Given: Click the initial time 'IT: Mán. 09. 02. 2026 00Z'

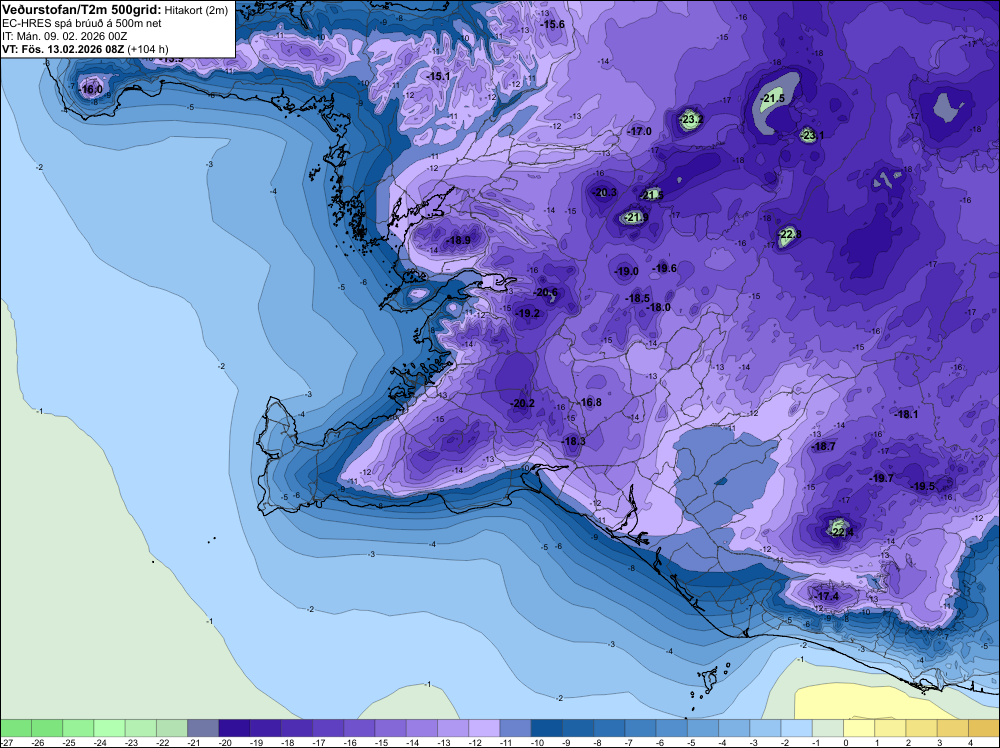Looking at the screenshot, I should click(64, 36).
